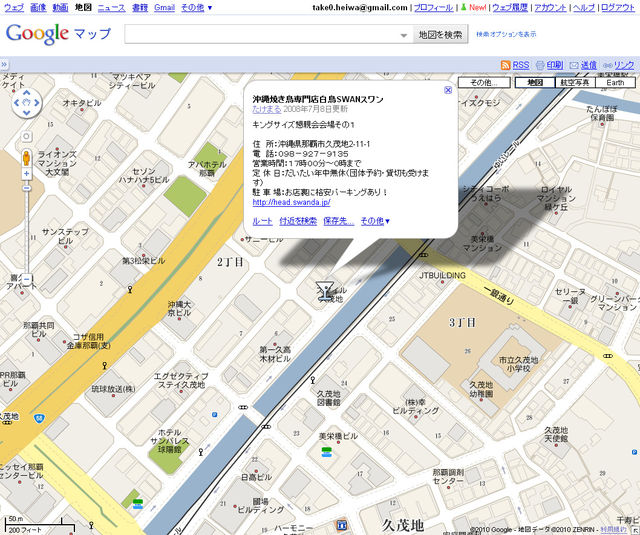Viewport: 640px width, 535px height.
Task: Open 動画 in top navigation
Action: [60, 7]
